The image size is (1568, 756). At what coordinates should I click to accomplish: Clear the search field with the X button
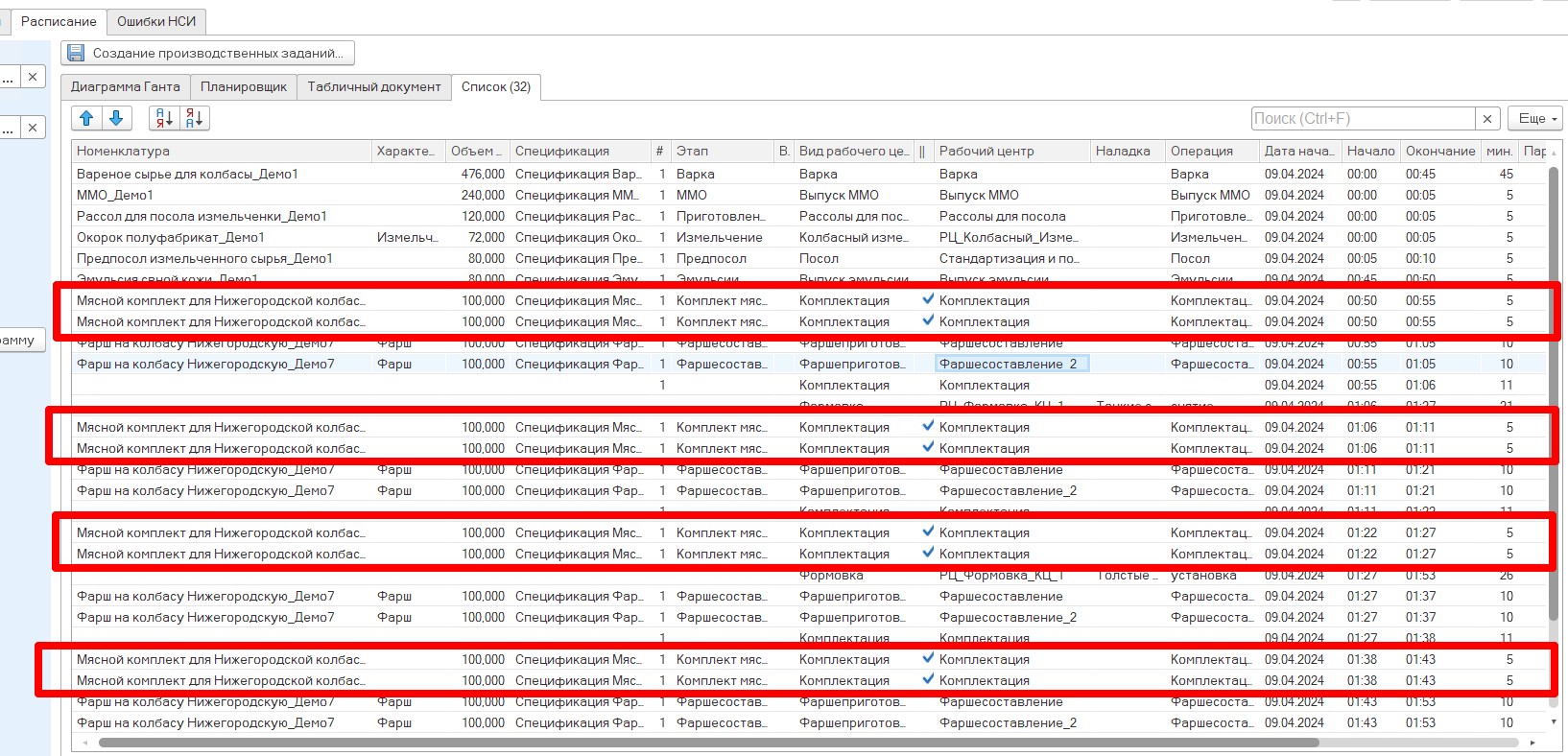(x=1487, y=118)
